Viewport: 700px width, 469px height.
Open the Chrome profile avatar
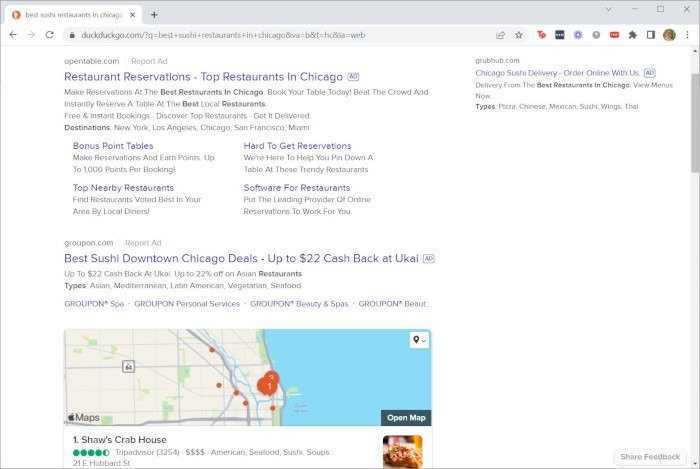(669, 35)
